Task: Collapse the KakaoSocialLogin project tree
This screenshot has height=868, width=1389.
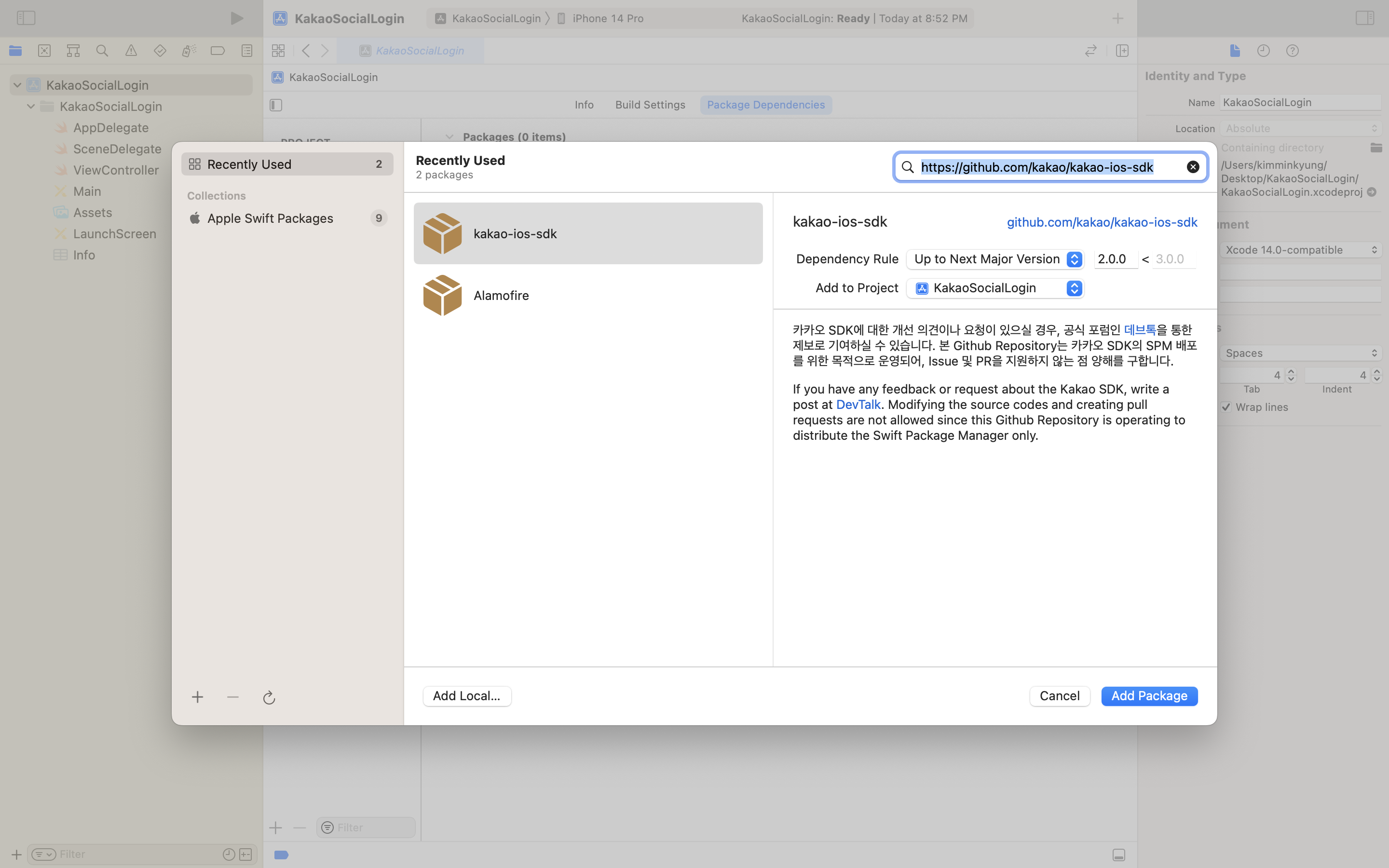Action: click(17, 85)
